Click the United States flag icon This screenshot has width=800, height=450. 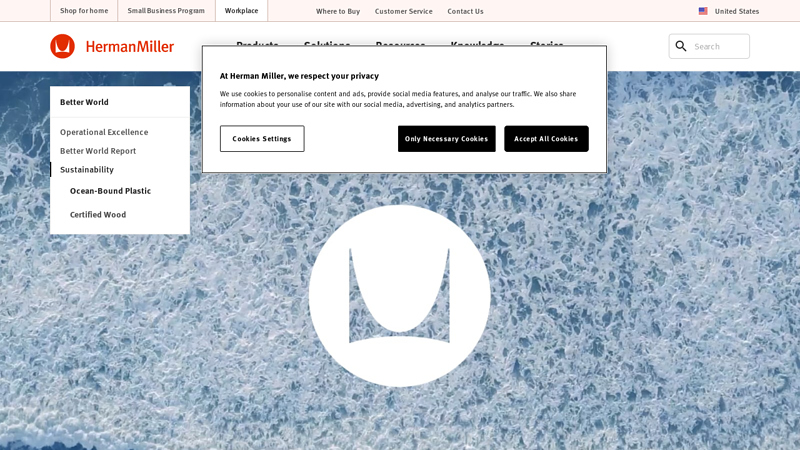point(703,11)
